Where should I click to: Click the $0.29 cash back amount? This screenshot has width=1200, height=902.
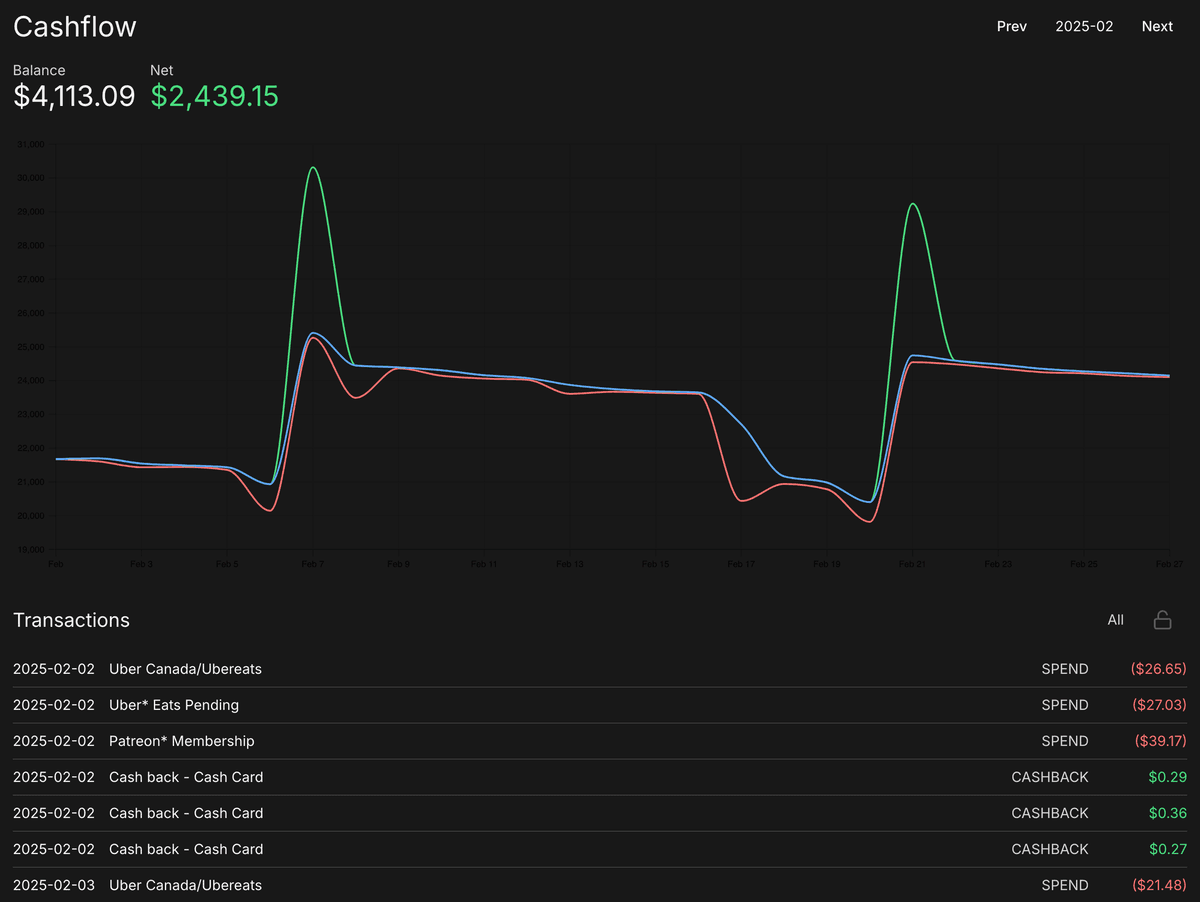tap(1167, 777)
